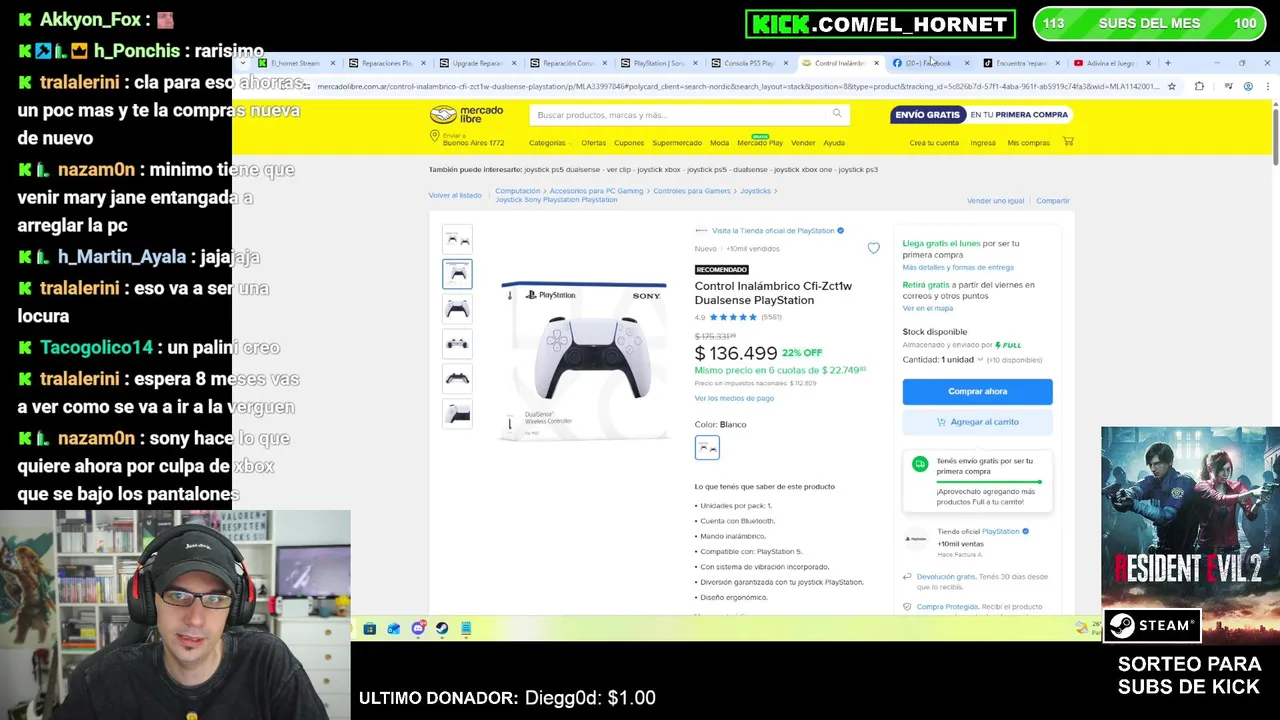Bookmark this page with the star icon

[1171, 86]
